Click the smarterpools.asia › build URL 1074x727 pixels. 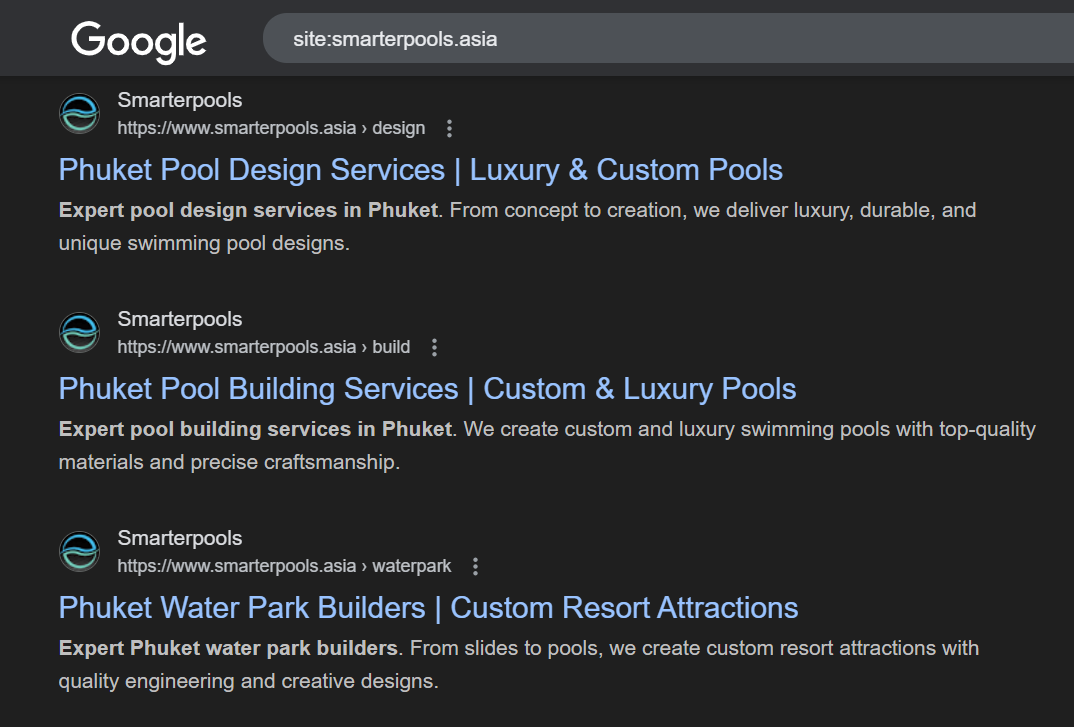click(x=263, y=347)
